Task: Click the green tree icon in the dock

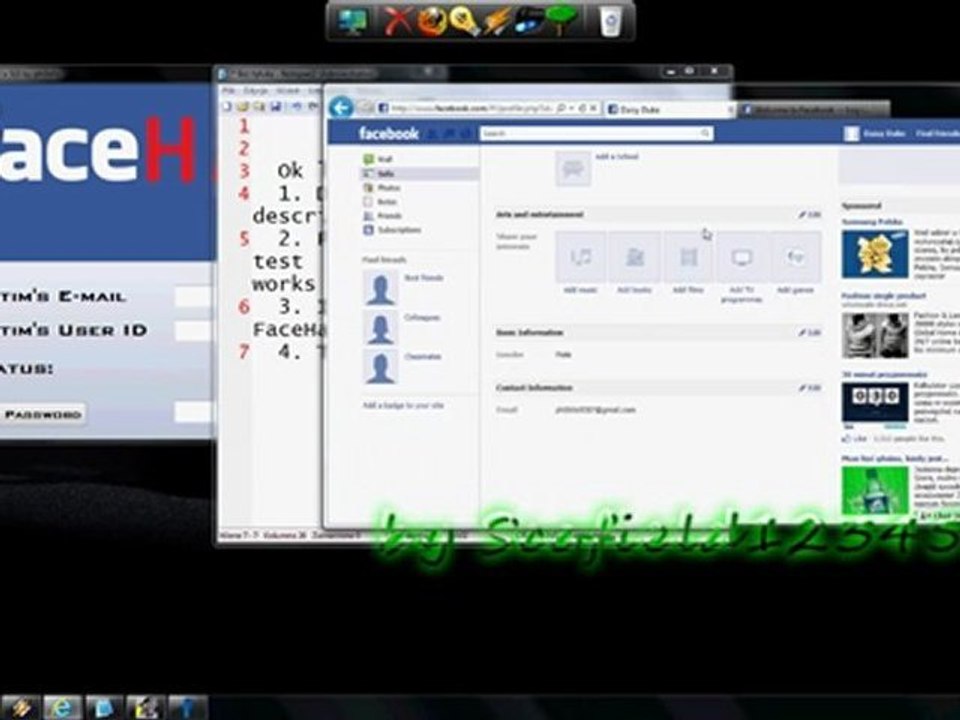Action: (x=561, y=21)
